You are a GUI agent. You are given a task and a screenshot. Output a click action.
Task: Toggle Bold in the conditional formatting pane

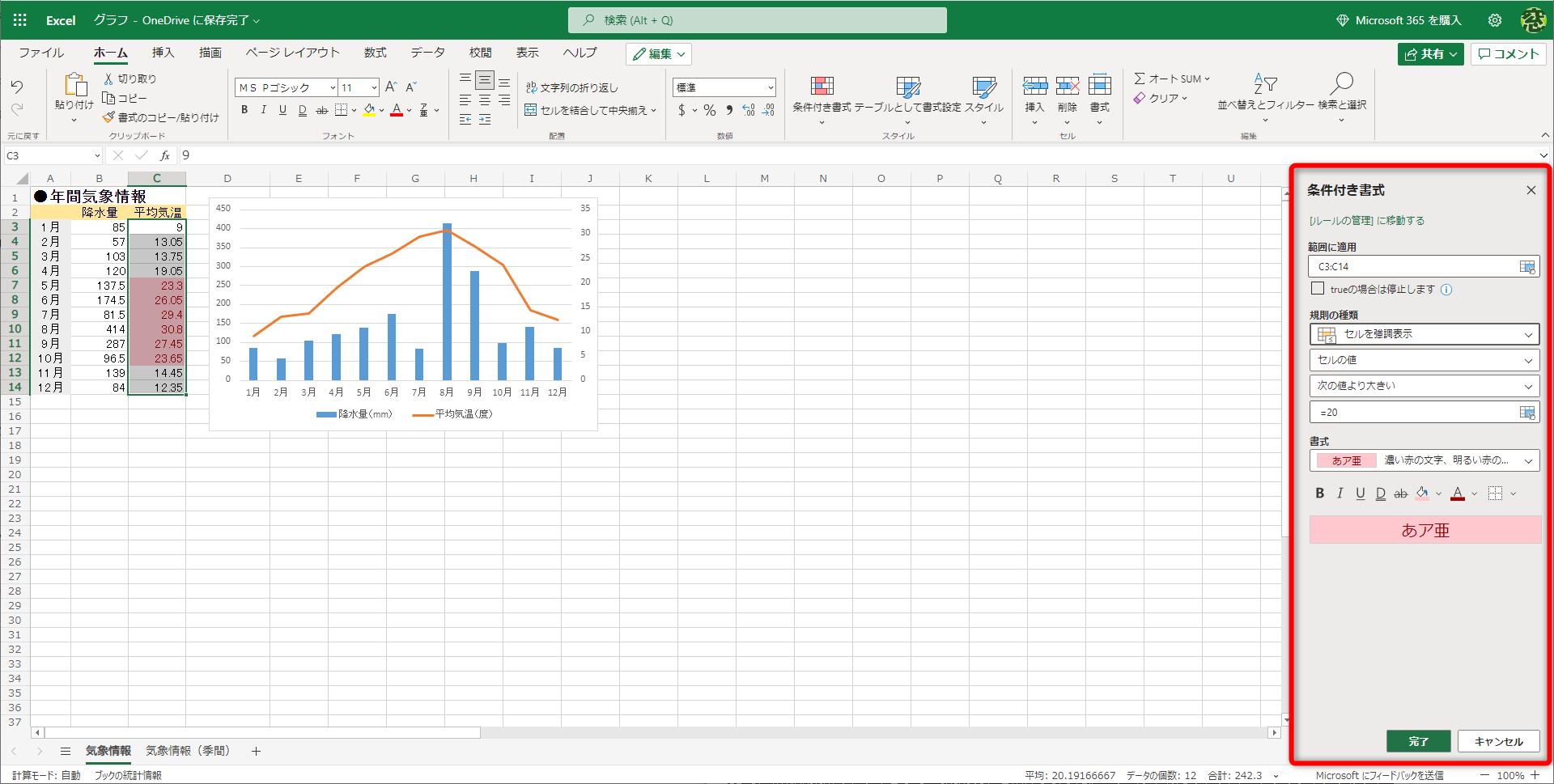pos(1320,494)
